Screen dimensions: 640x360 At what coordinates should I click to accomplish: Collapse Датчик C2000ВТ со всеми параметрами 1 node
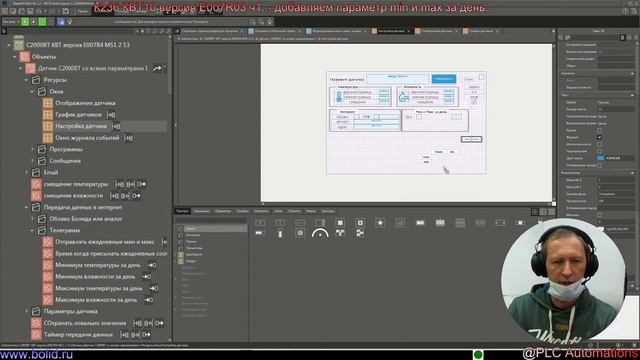tap(20, 69)
